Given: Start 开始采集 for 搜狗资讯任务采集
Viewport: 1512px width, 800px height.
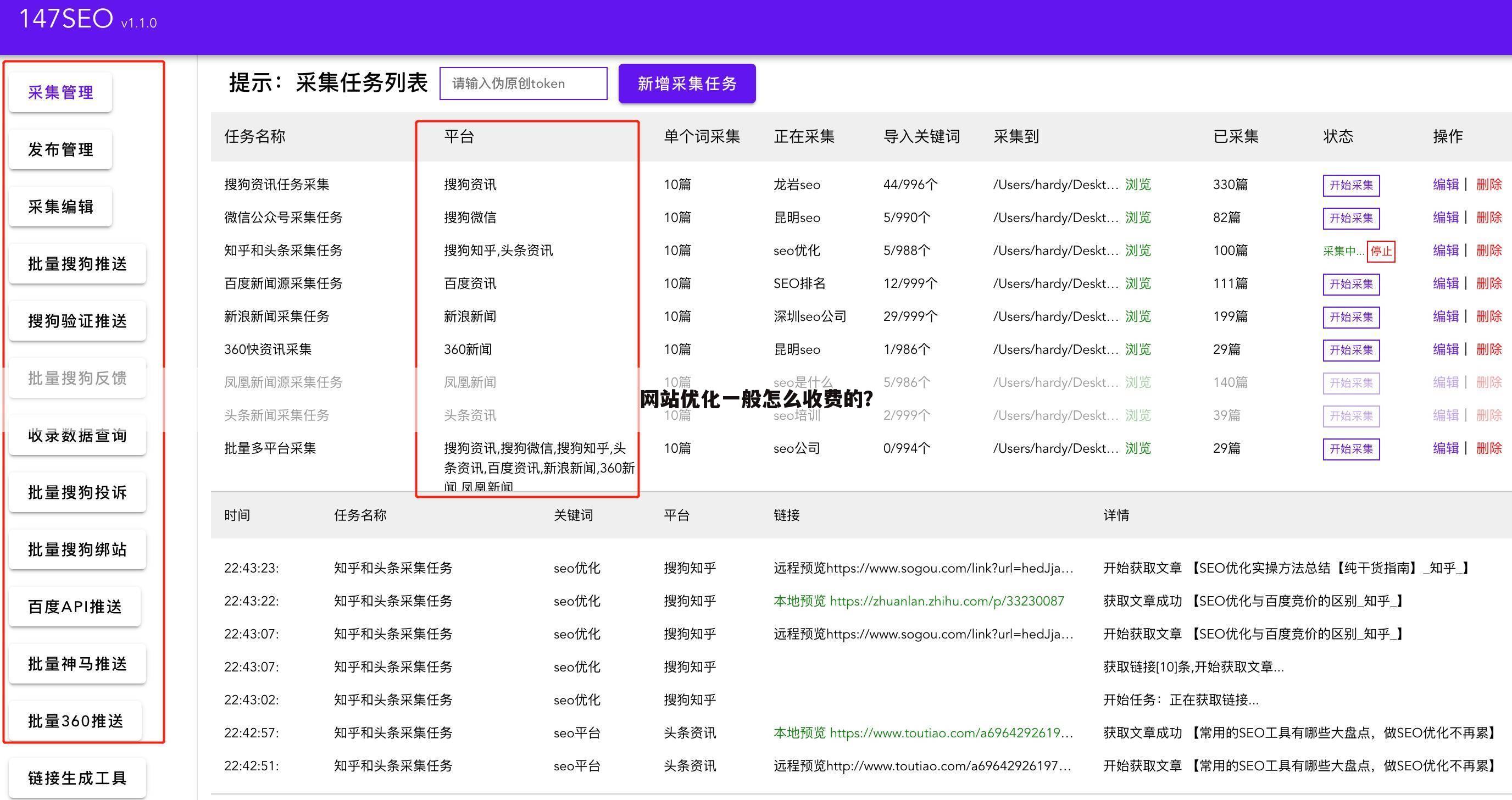Looking at the screenshot, I should (x=1351, y=185).
